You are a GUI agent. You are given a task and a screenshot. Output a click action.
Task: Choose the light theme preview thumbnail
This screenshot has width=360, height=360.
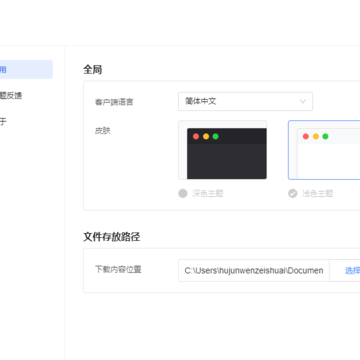pos(324,150)
